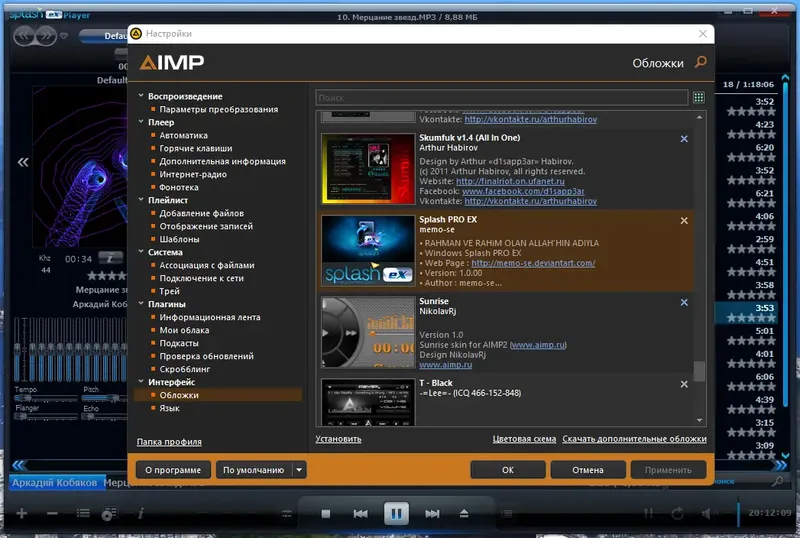The width and height of the screenshot is (800, 538).
Task: Click the search magnifier icon beside Обложки
Action: (701, 62)
